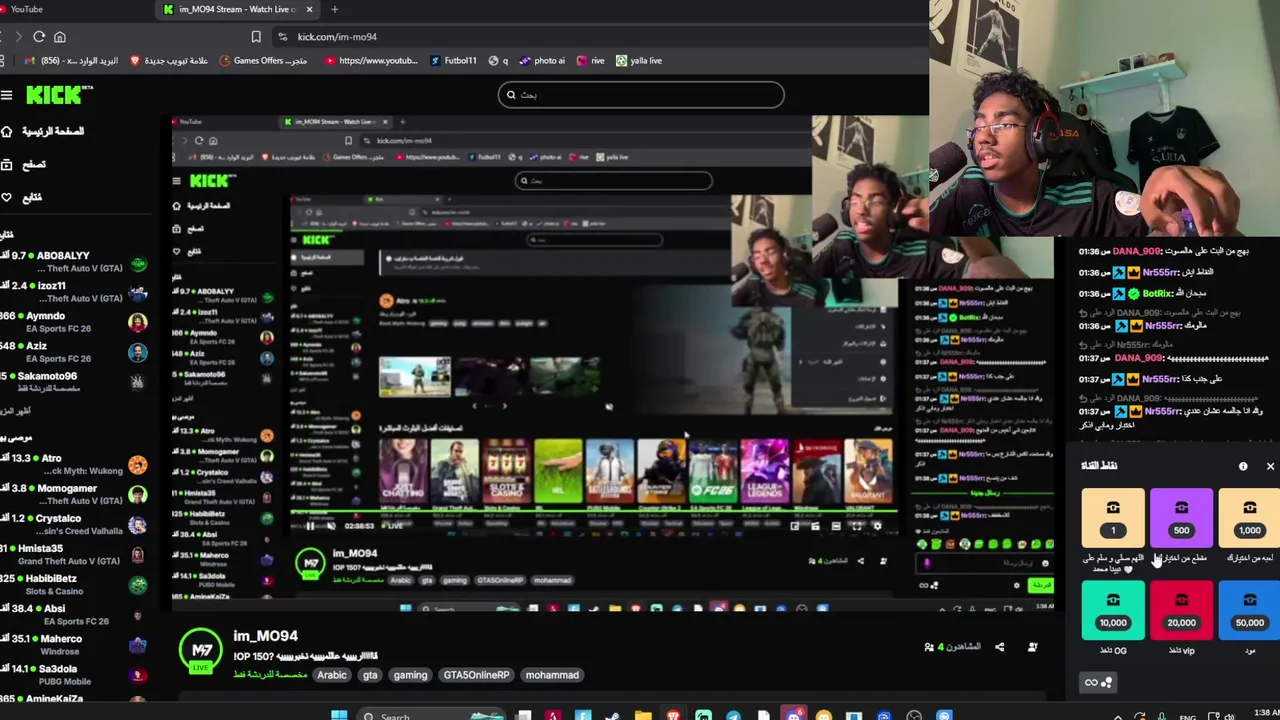Screen dimensions: 1280x720
Task: Open the Following heart sidebar item
Action: (x=23, y=198)
